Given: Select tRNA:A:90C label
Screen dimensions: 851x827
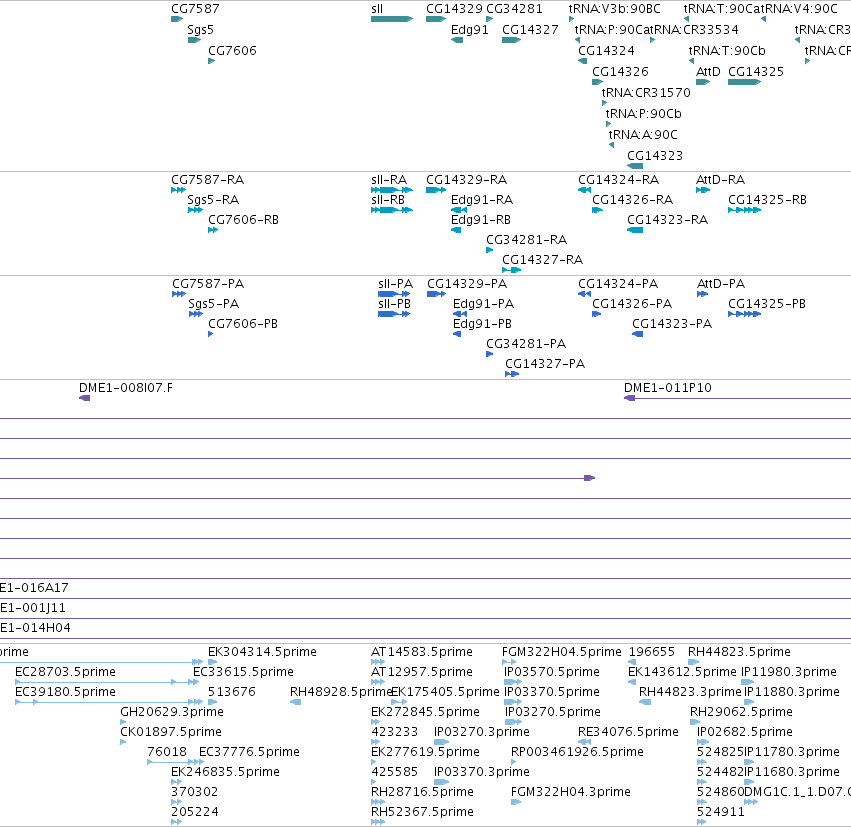Looking at the screenshot, I should click(x=643, y=135).
